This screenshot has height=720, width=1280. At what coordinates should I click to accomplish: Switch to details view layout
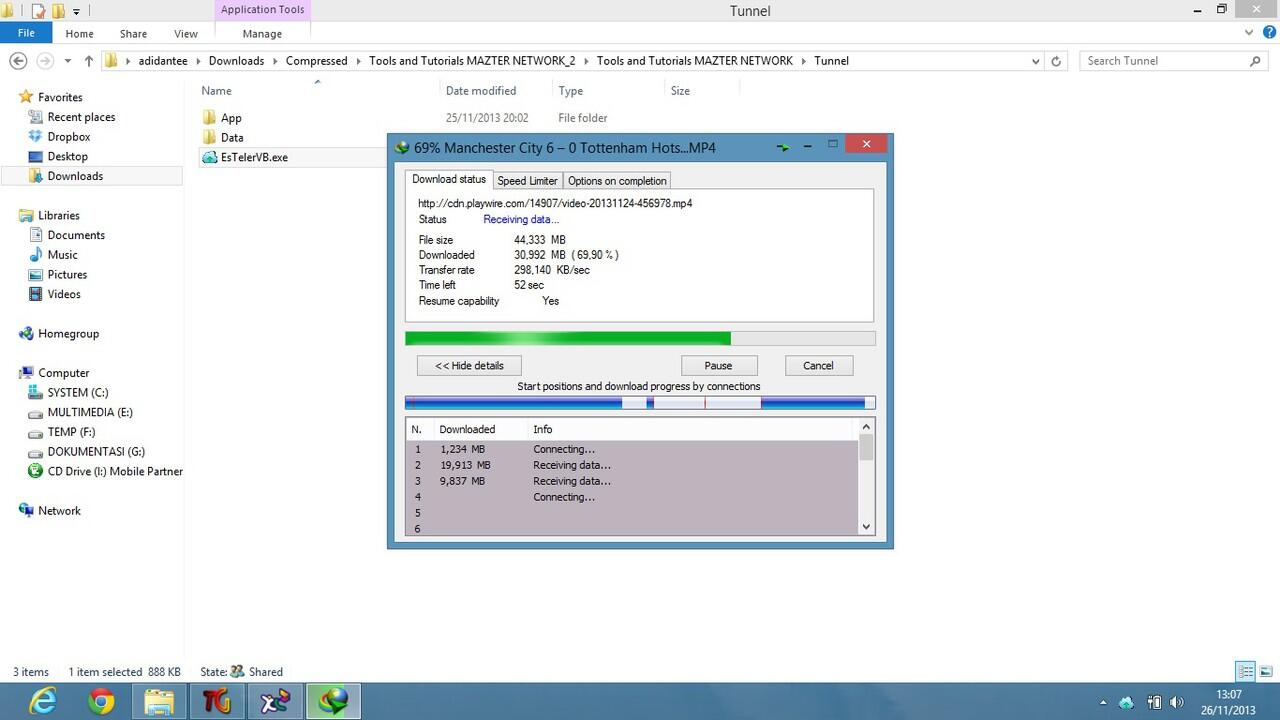tap(1245, 672)
